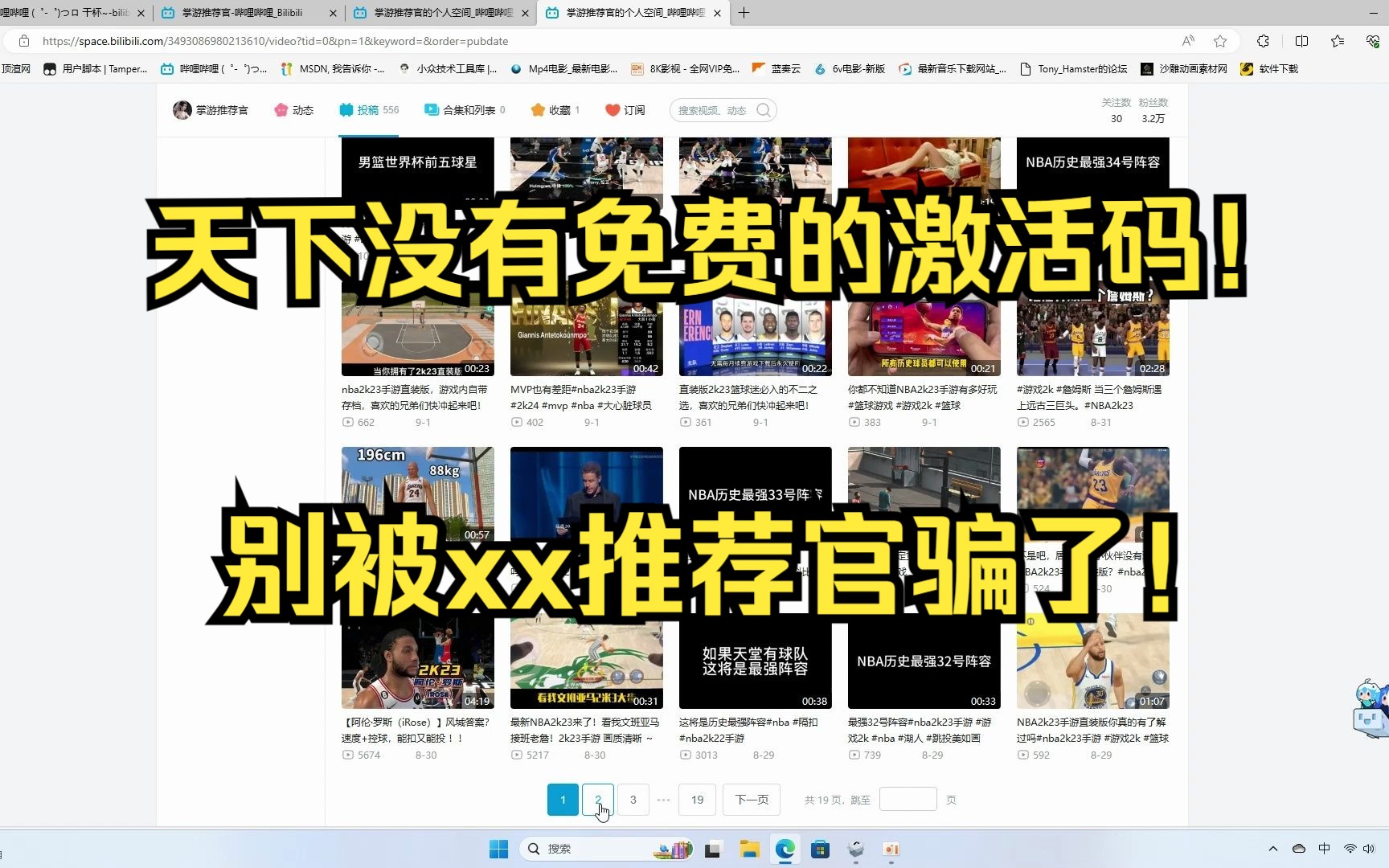Close the 掌游推荐官-哔哩哔哩_Bilibili tab

(334, 13)
